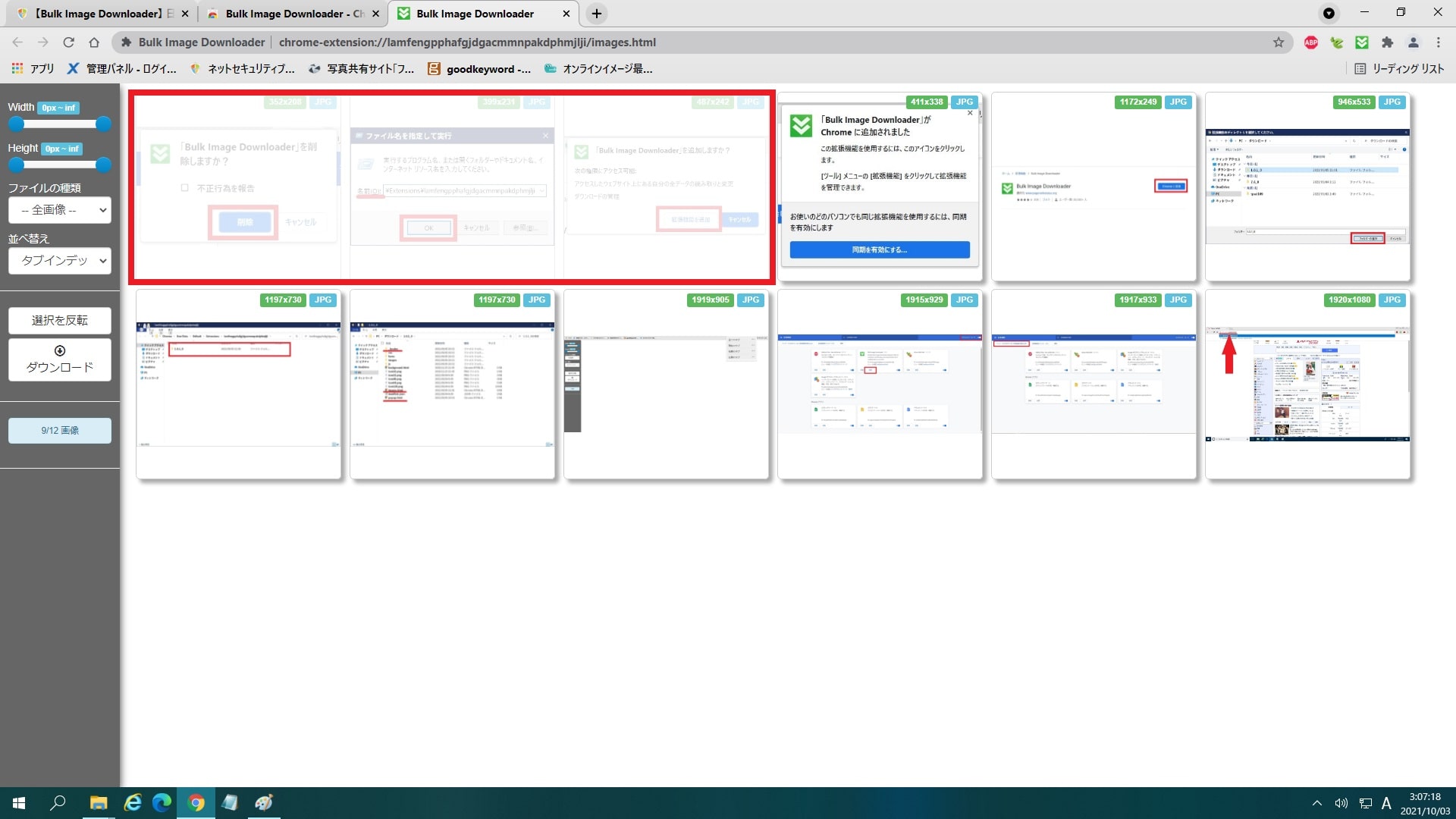Open the ネットセキュリティブ... bookmark
Screen dimensions: 1456x819
[x=243, y=69]
